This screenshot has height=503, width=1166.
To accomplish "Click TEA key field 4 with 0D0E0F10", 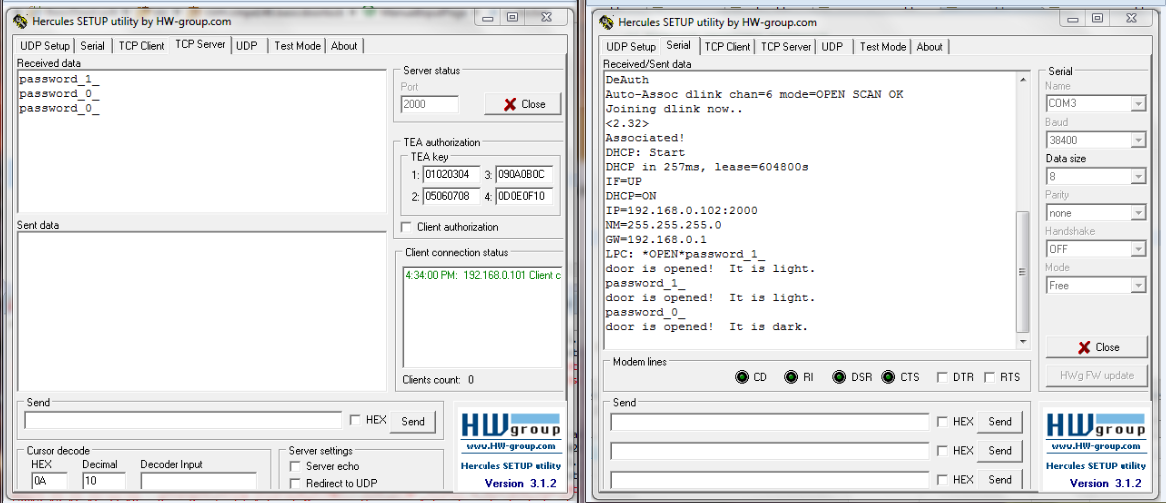I will (524, 198).
